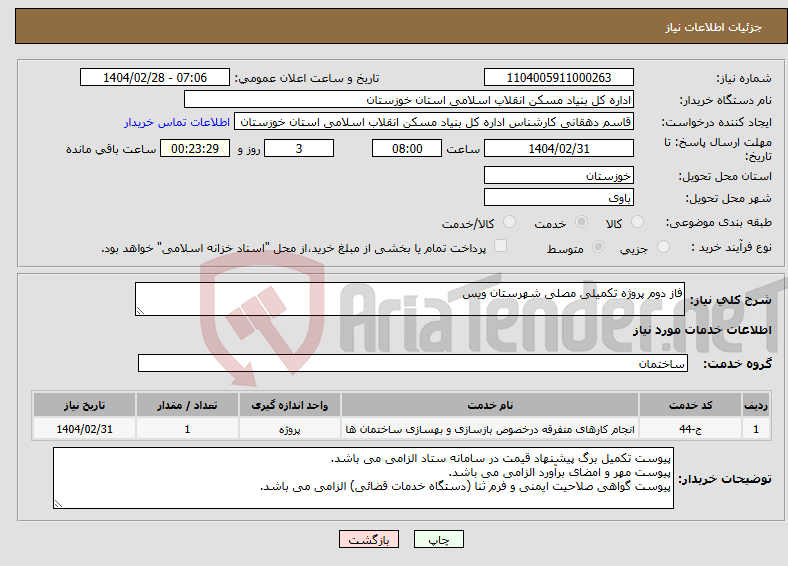Click the need date cell 1404/02/31 in table
The height and width of the screenshot is (566, 788).
point(84,429)
